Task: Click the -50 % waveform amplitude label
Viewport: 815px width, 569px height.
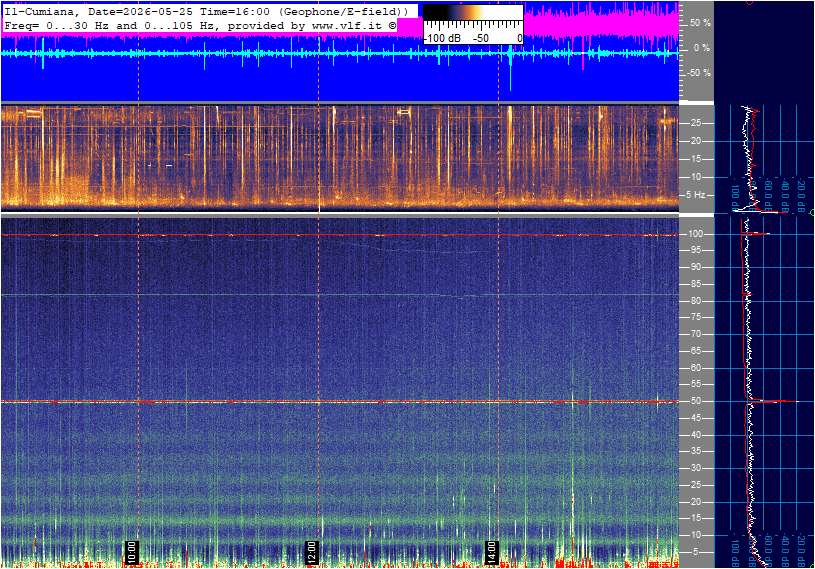Action: pyautogui.click(x=699, y=73)
